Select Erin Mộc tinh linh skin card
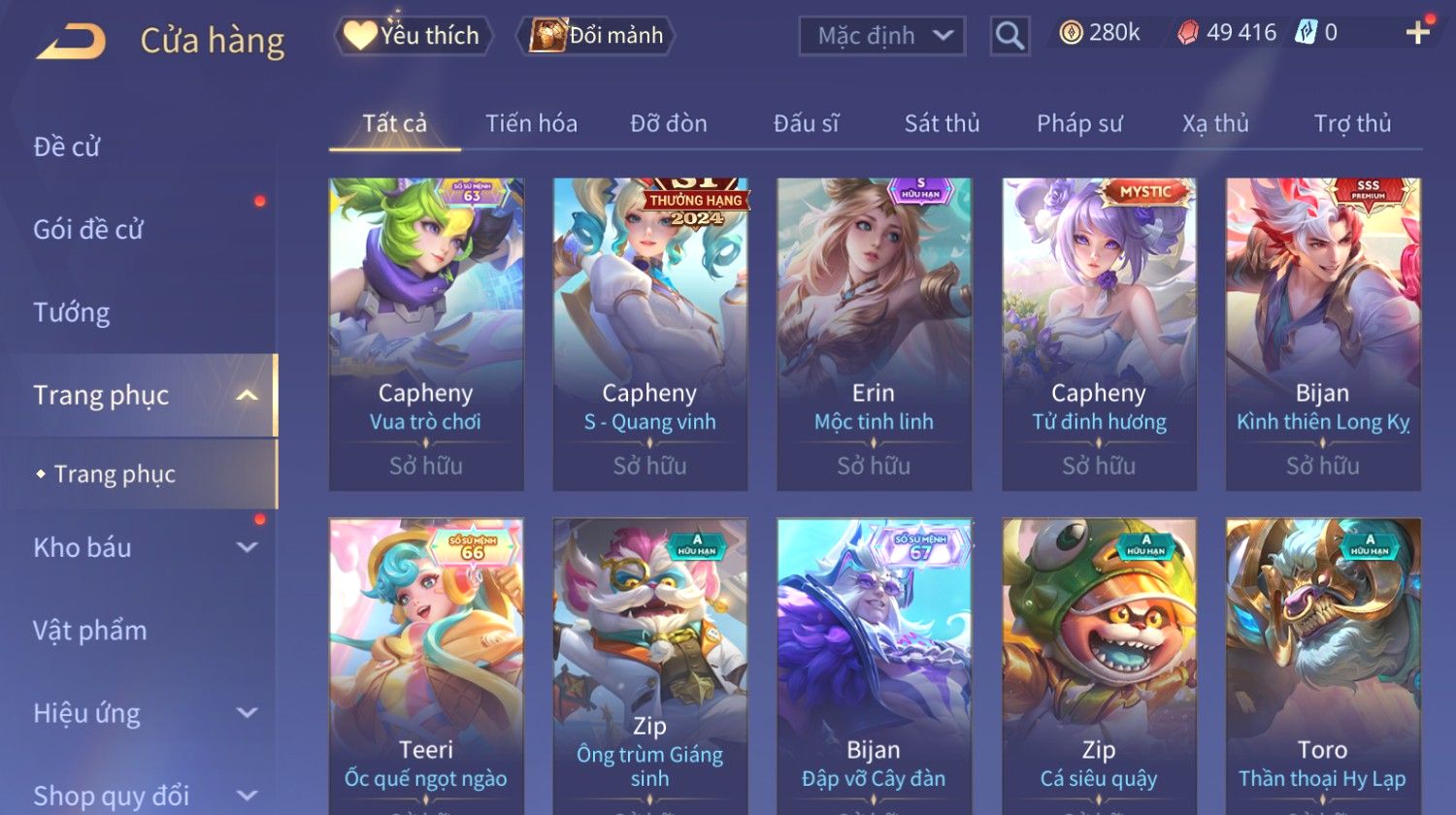This screenshot has height=815, width=1456. point(874,334)
